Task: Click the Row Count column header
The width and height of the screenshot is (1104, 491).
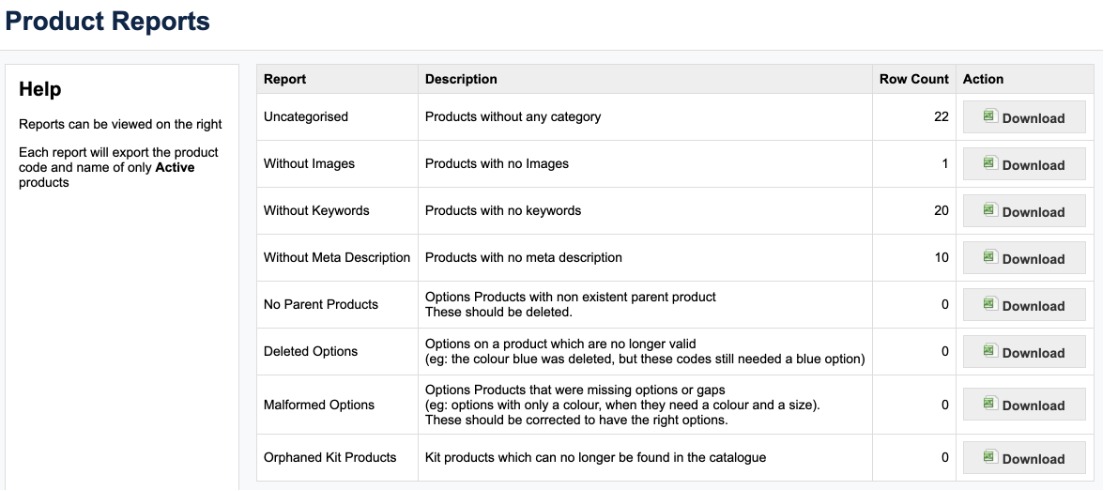Action: coord(914,79)
